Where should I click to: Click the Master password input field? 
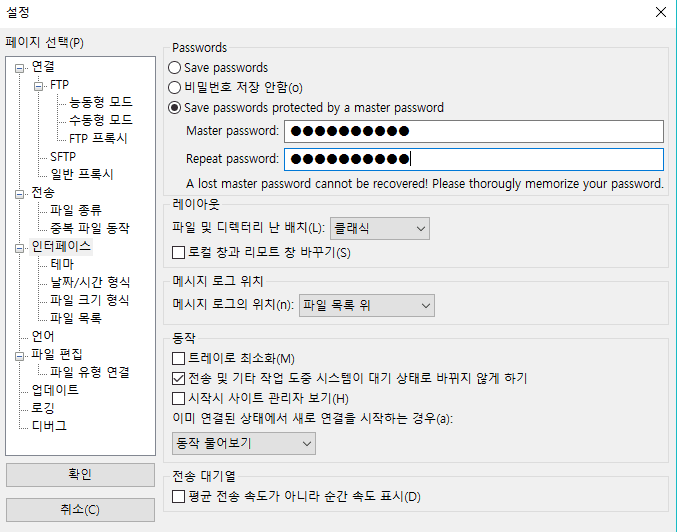(x=474, y=131)
